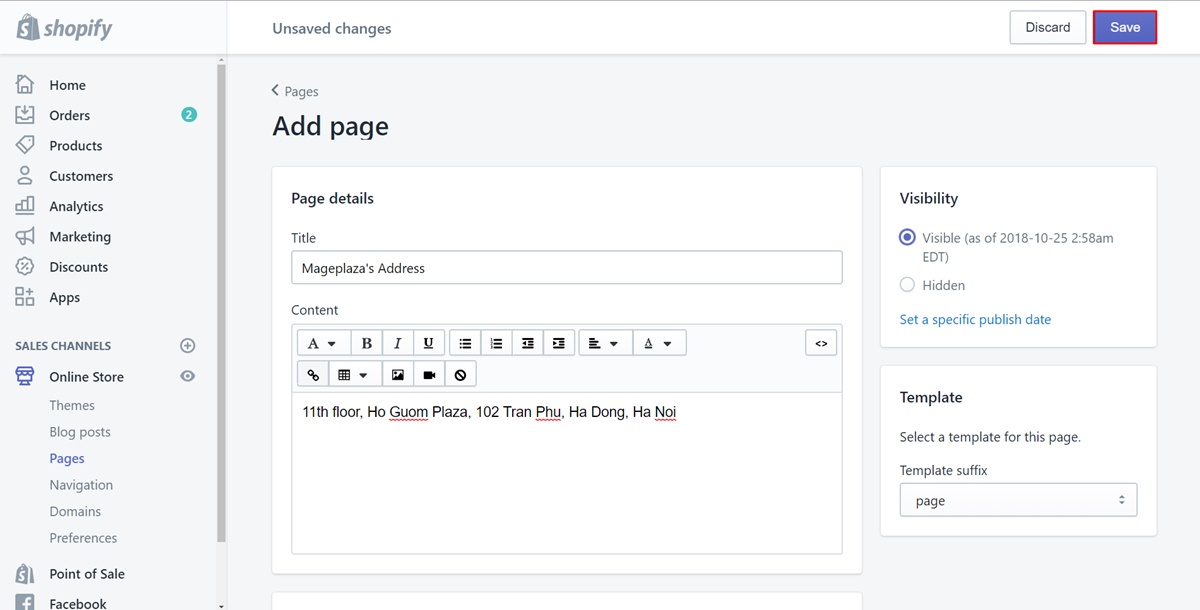Click the Save button
The image size is (1200, 610).
tap(1125, 27)
